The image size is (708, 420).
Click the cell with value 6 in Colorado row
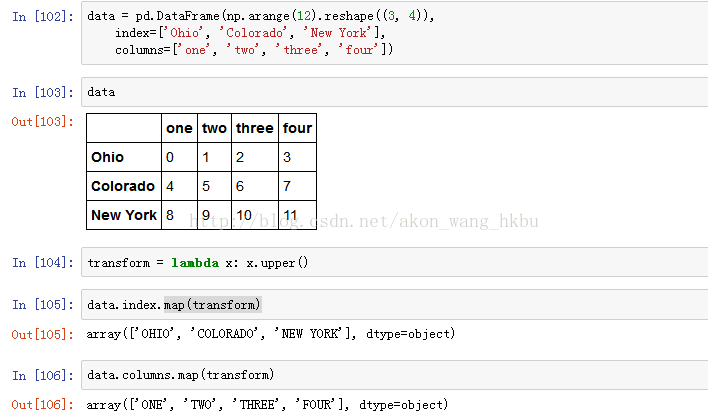pos(255,186)
